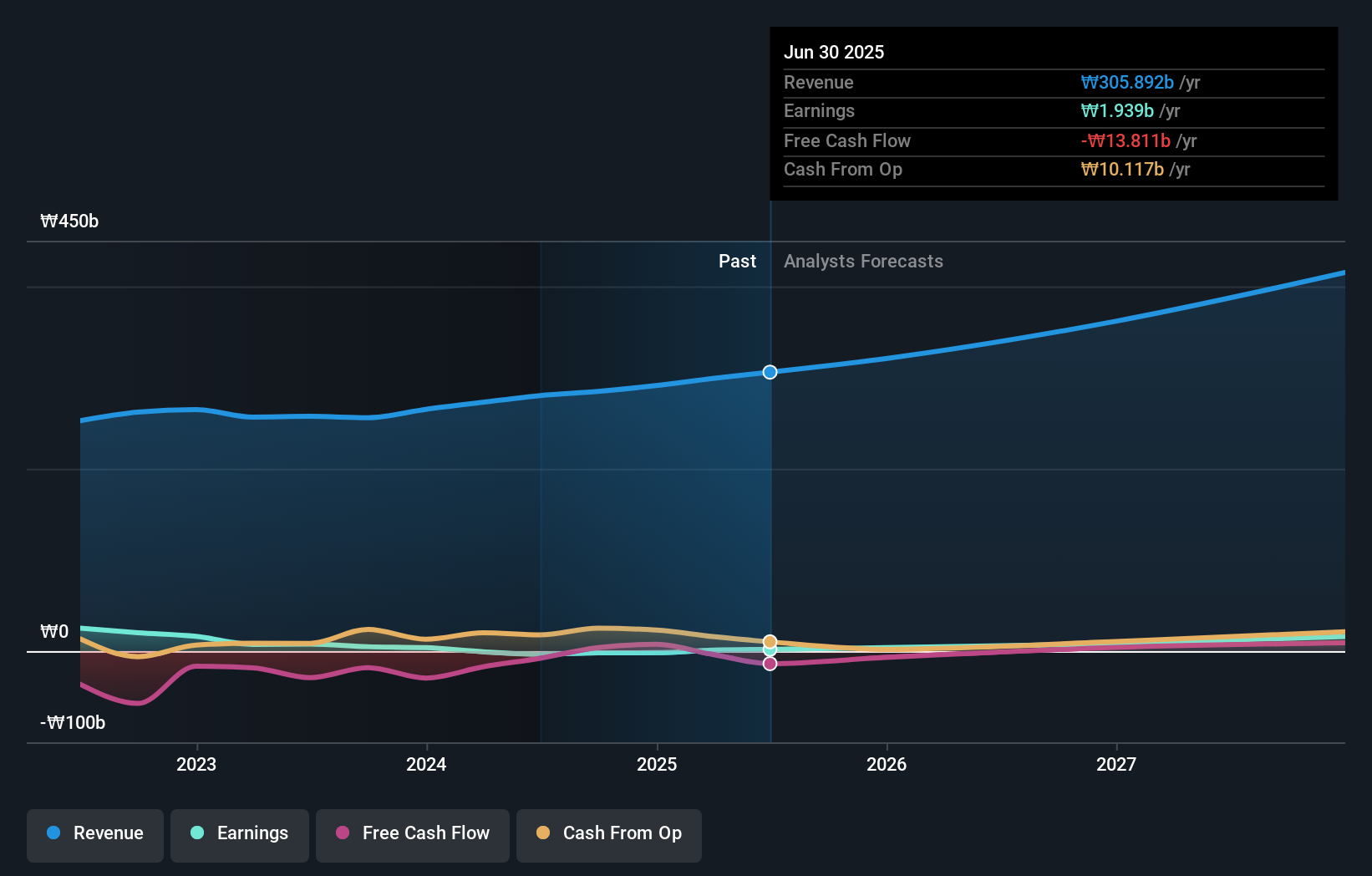
Task: Select the Cash From Op marker at Jun 2025
Action: click(770, 642)
